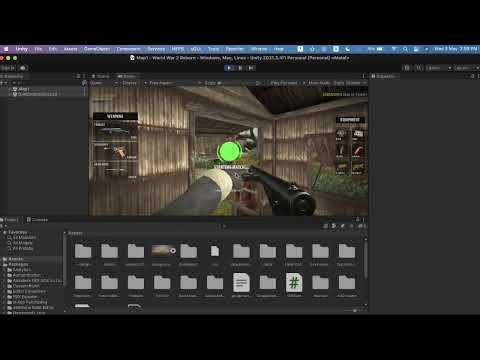Open the GameObject menu
The width and height of the screenshot is (480, 360).
click(x=97, y=49)
